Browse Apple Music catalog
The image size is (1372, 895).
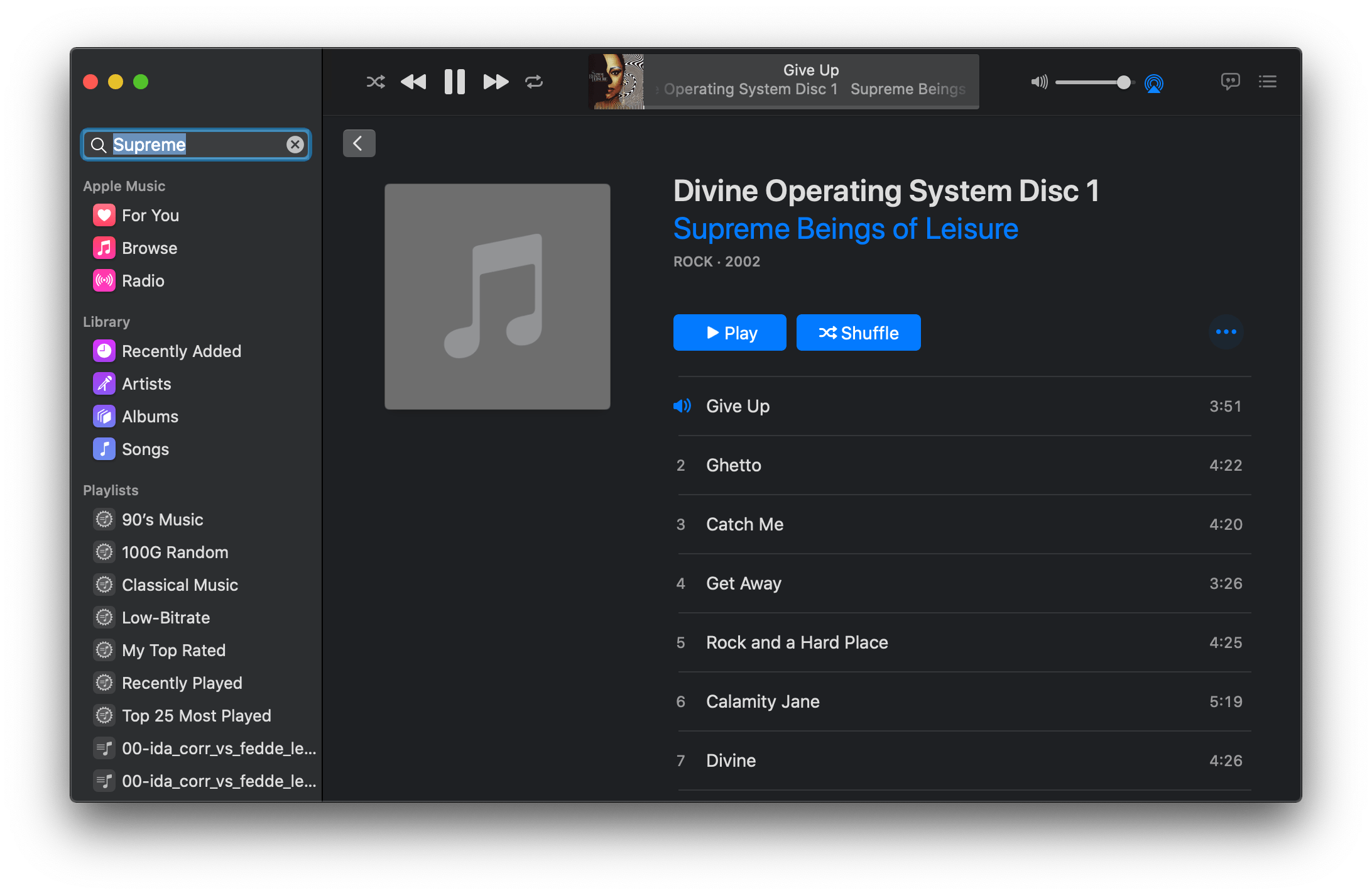tap(149, 248)
